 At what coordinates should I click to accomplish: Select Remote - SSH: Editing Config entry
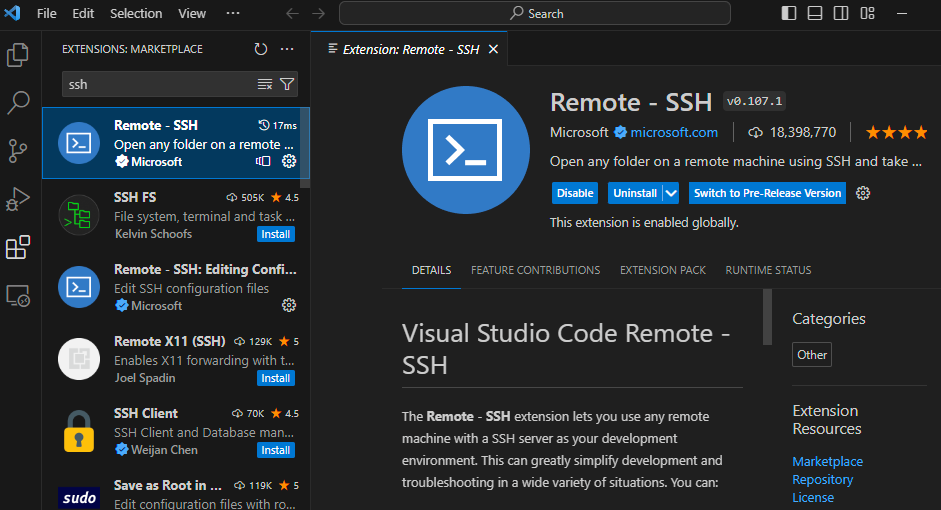click(x=176, y=287)
